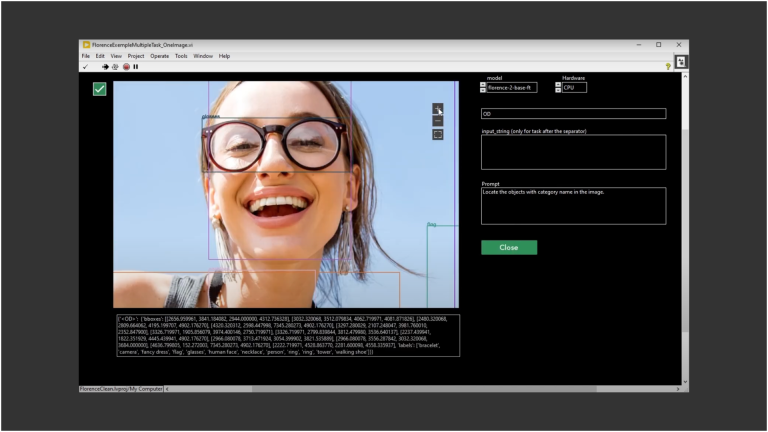Click the horizontal scrollbar left arrow
This screenshot has height=432, width=768.
tap(167, 389)
